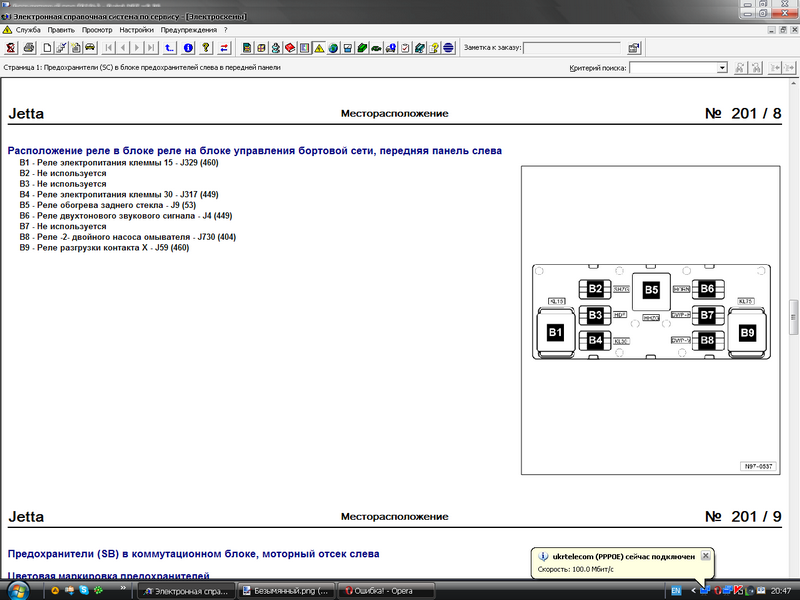Click the red and blue swap-arrows icon
Screen dimensions: 800x600
(224, 48)
